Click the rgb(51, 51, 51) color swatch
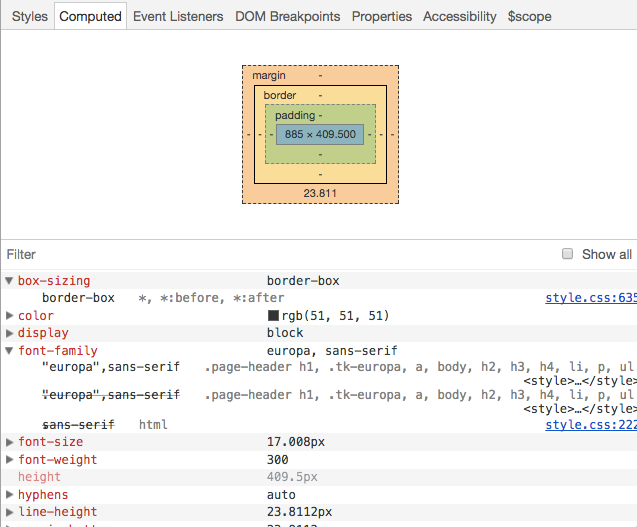637x527 pixels. coord(273,315)
